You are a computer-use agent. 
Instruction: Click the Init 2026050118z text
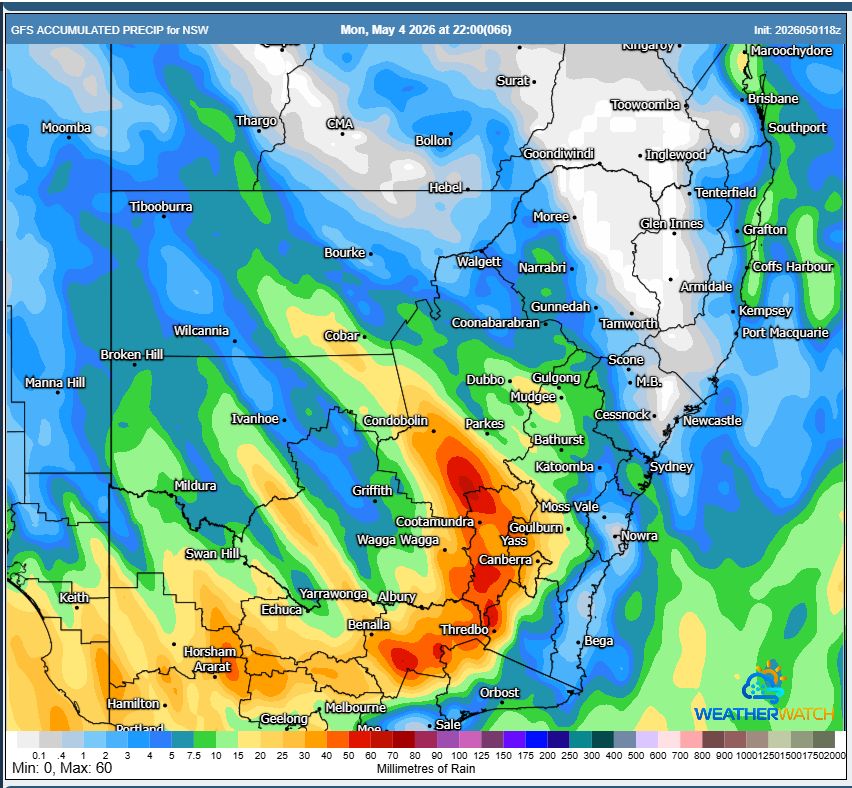(797, 30)
